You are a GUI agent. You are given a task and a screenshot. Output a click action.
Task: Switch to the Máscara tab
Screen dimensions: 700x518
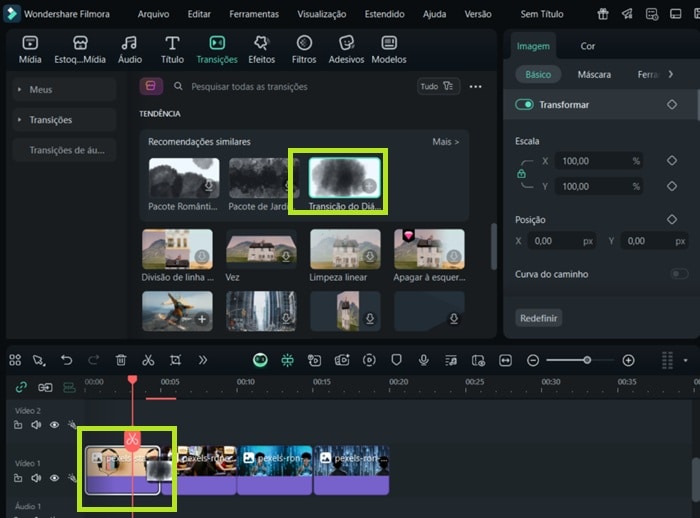click(594, 75)
